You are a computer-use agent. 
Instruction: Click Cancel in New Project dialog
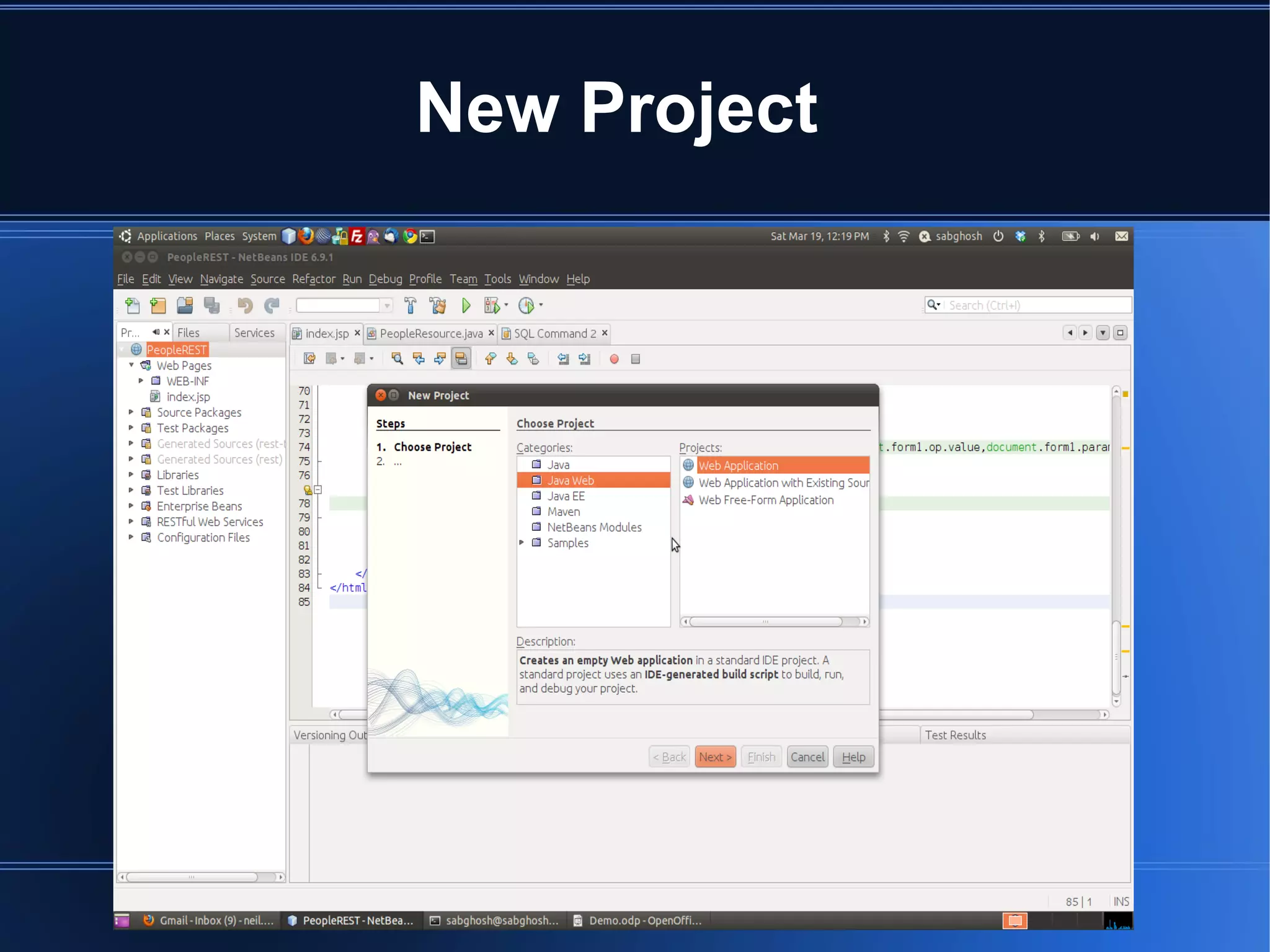(807, 757)
